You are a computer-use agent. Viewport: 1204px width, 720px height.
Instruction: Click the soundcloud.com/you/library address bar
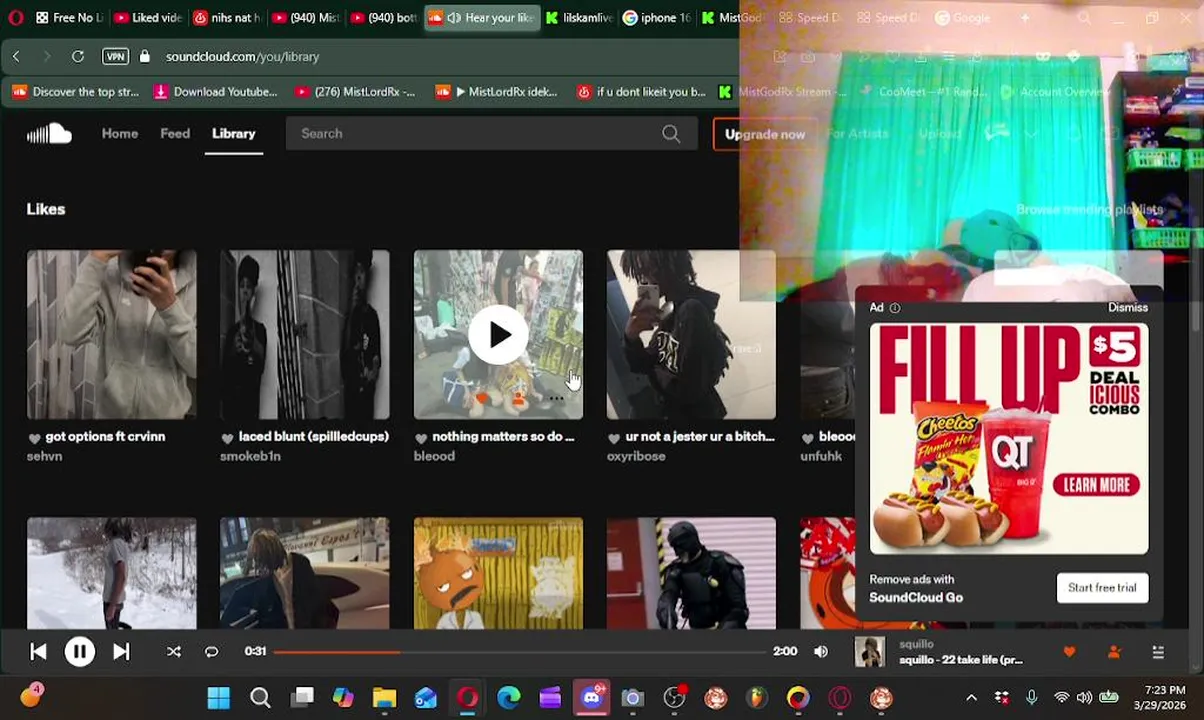coord(242,57)
